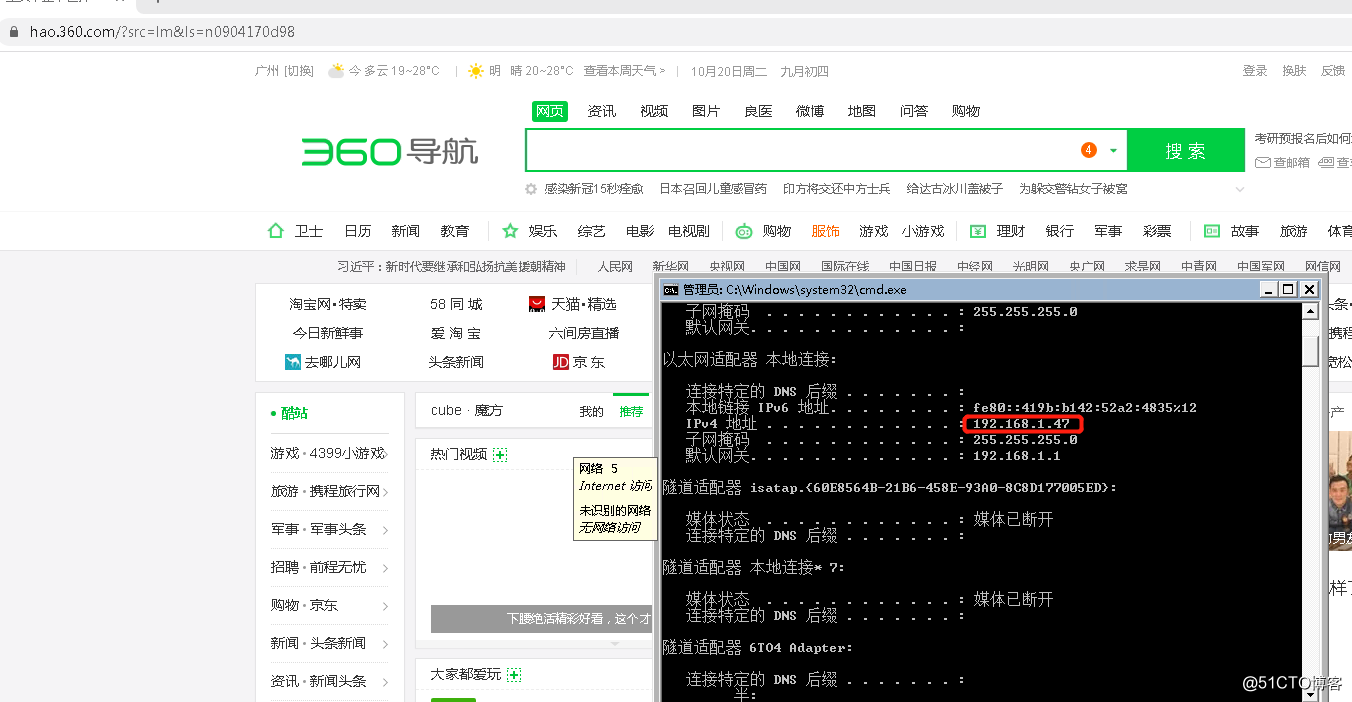This screenshot has height=702, width=1352.
Task: Click the 360导航 logo
Action: point(390,151)
